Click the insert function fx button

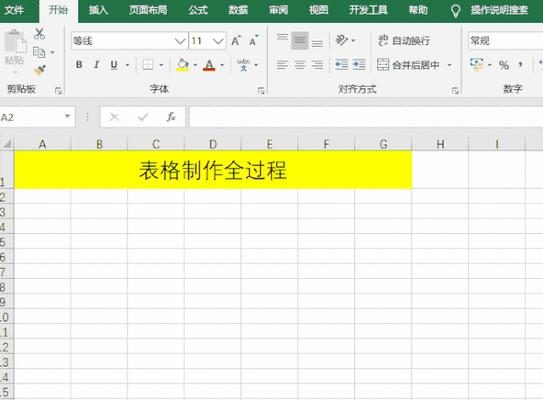pos(171,117)
